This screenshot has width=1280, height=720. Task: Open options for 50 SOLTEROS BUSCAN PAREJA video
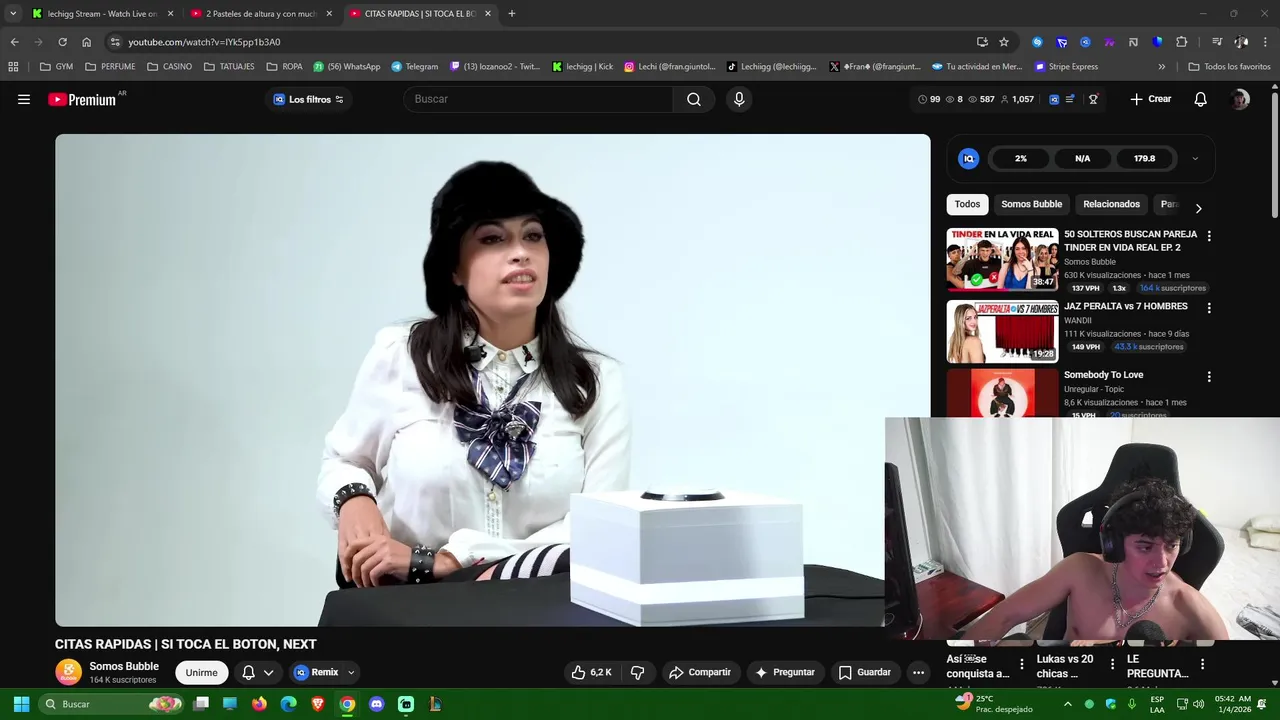pyautogui.click(x=1209, y=236)
